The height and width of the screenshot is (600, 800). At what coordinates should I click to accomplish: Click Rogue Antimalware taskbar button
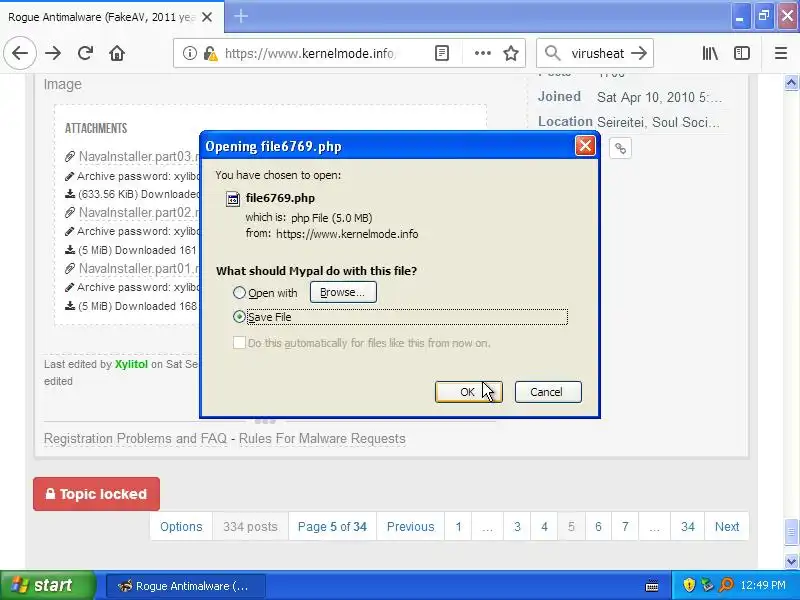[186, 586]
